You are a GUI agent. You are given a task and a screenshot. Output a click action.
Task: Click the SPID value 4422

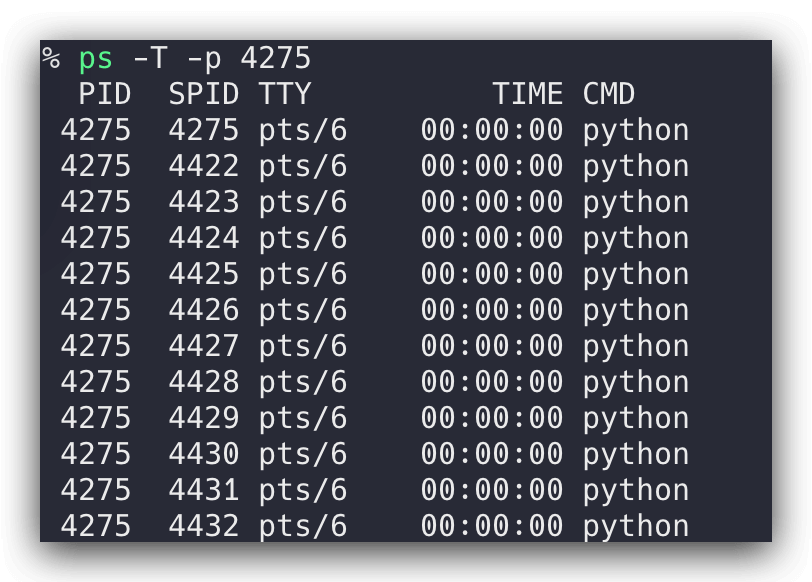coord(204,167)
